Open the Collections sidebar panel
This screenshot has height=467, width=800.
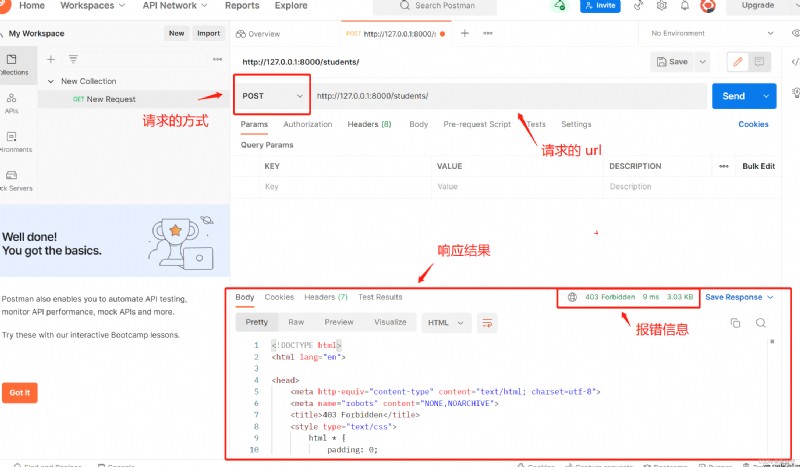point(15,65)
